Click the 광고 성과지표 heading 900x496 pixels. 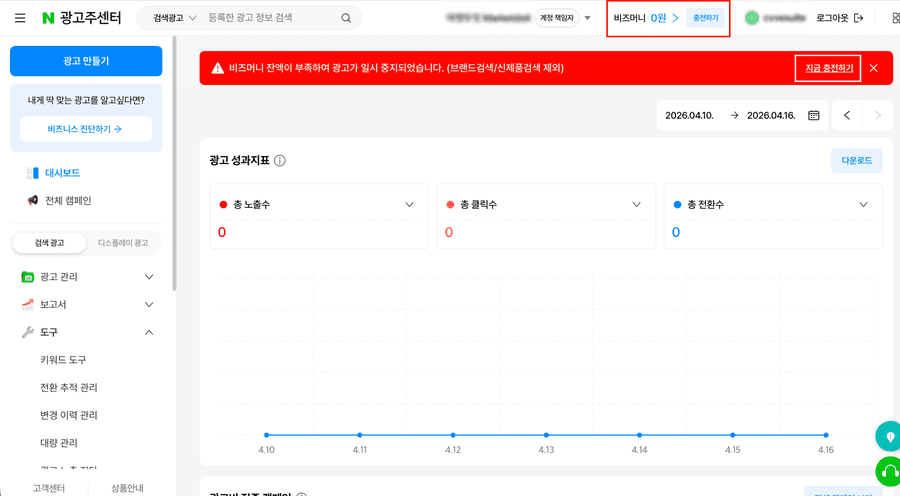tap(239, 161)
